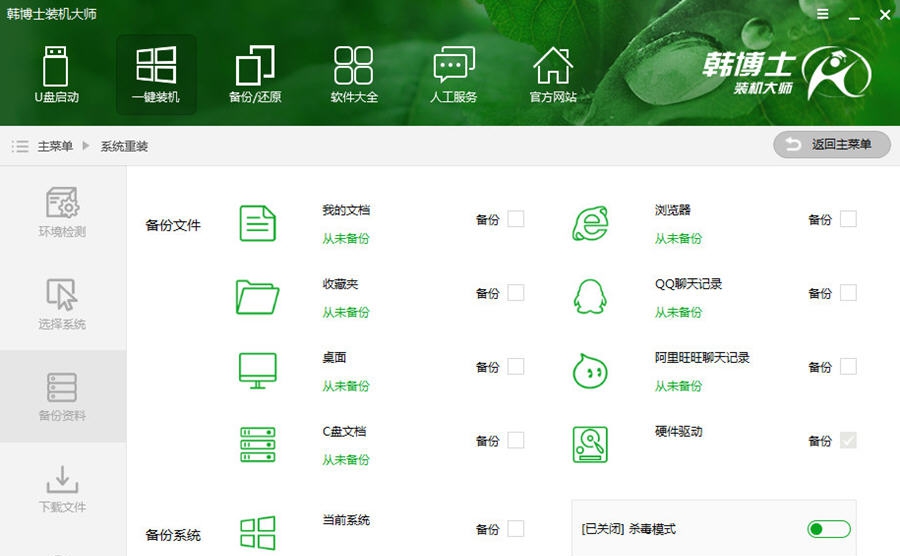Click the QQ聊天记录 penguin icon
Screen dimensions: 900x556
590,297
